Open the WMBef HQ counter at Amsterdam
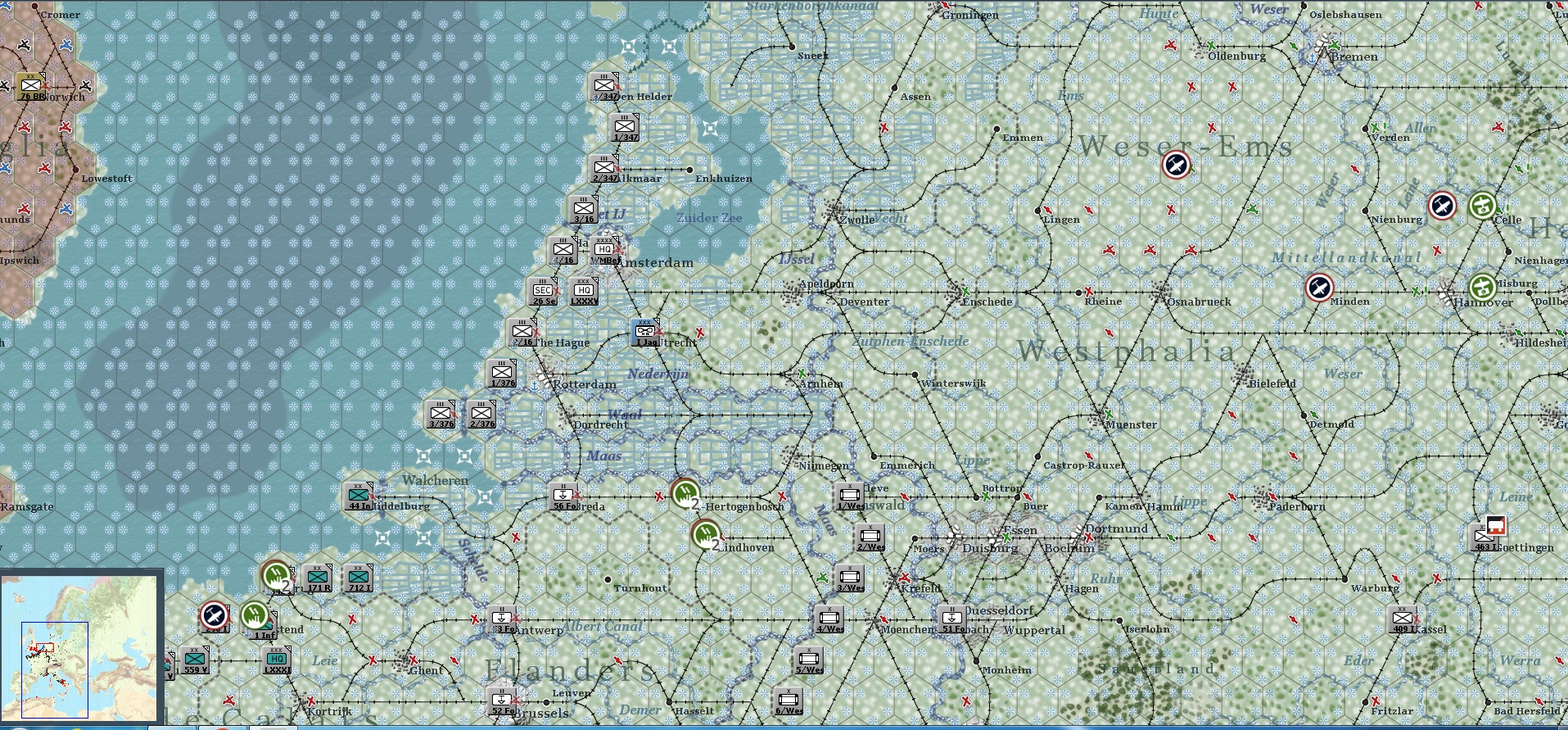Image resolution: width=1568 pixels, height=730 pixels. [x=605, y=250]
